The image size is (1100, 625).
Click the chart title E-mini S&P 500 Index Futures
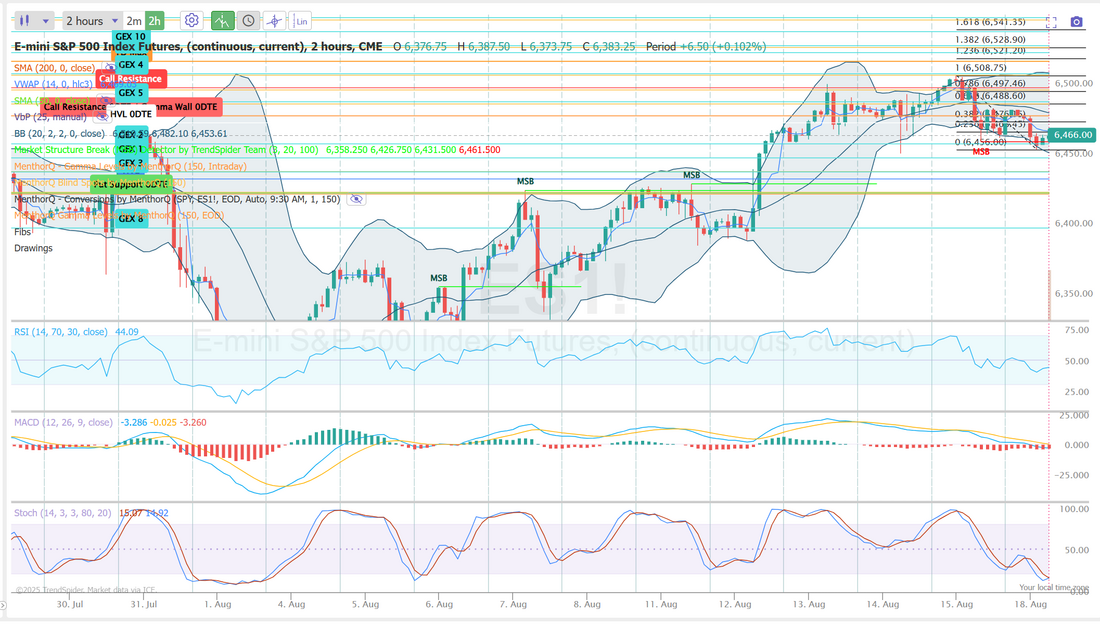click(x=199, y=46)
